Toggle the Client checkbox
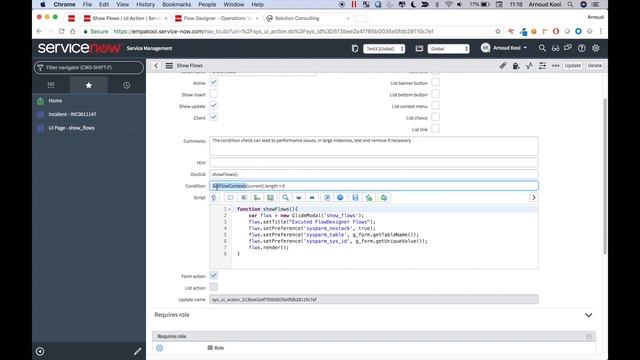This screenshot has width=640, height=360. [213, 117]
